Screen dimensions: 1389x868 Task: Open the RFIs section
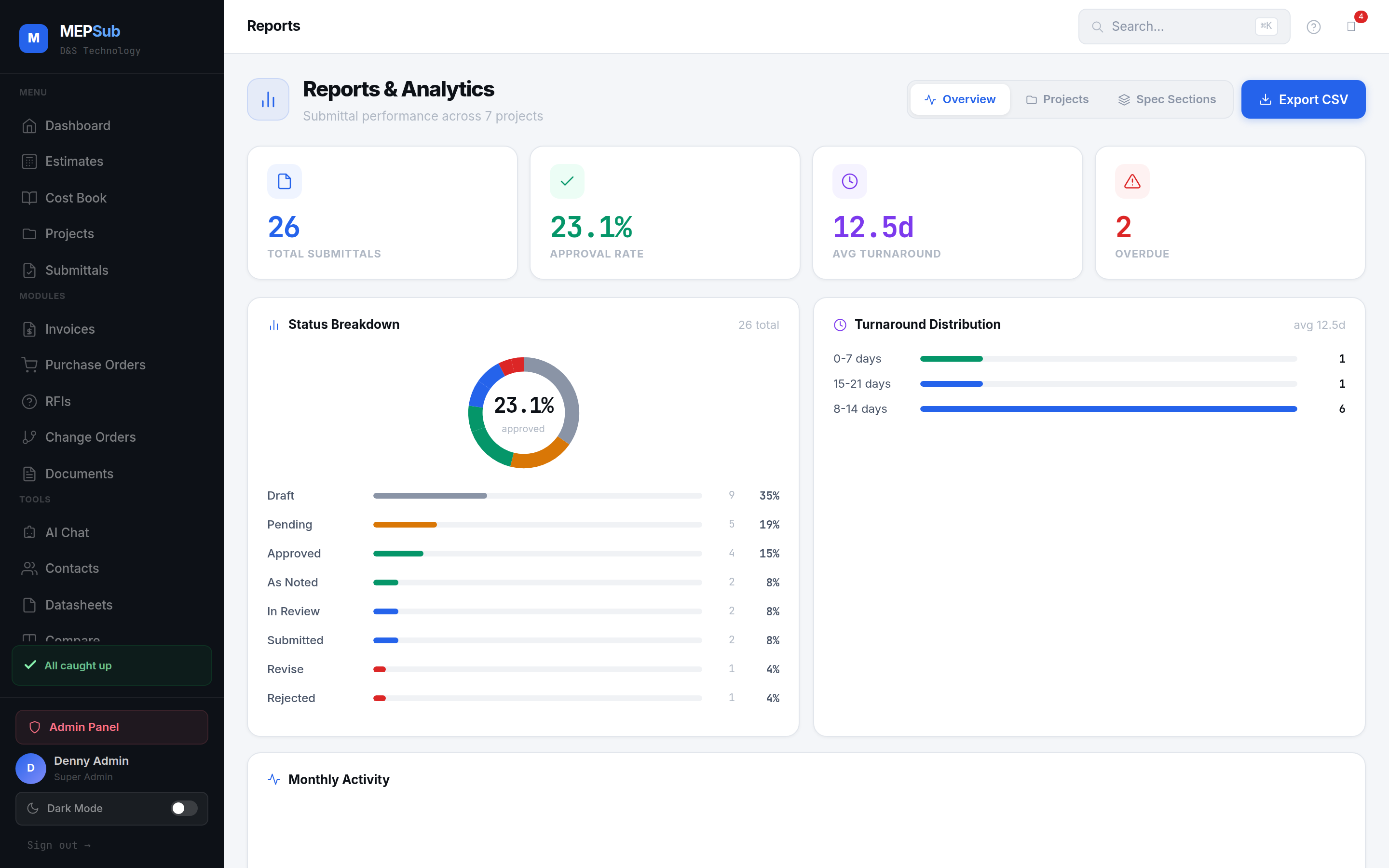tap(57, 401)
